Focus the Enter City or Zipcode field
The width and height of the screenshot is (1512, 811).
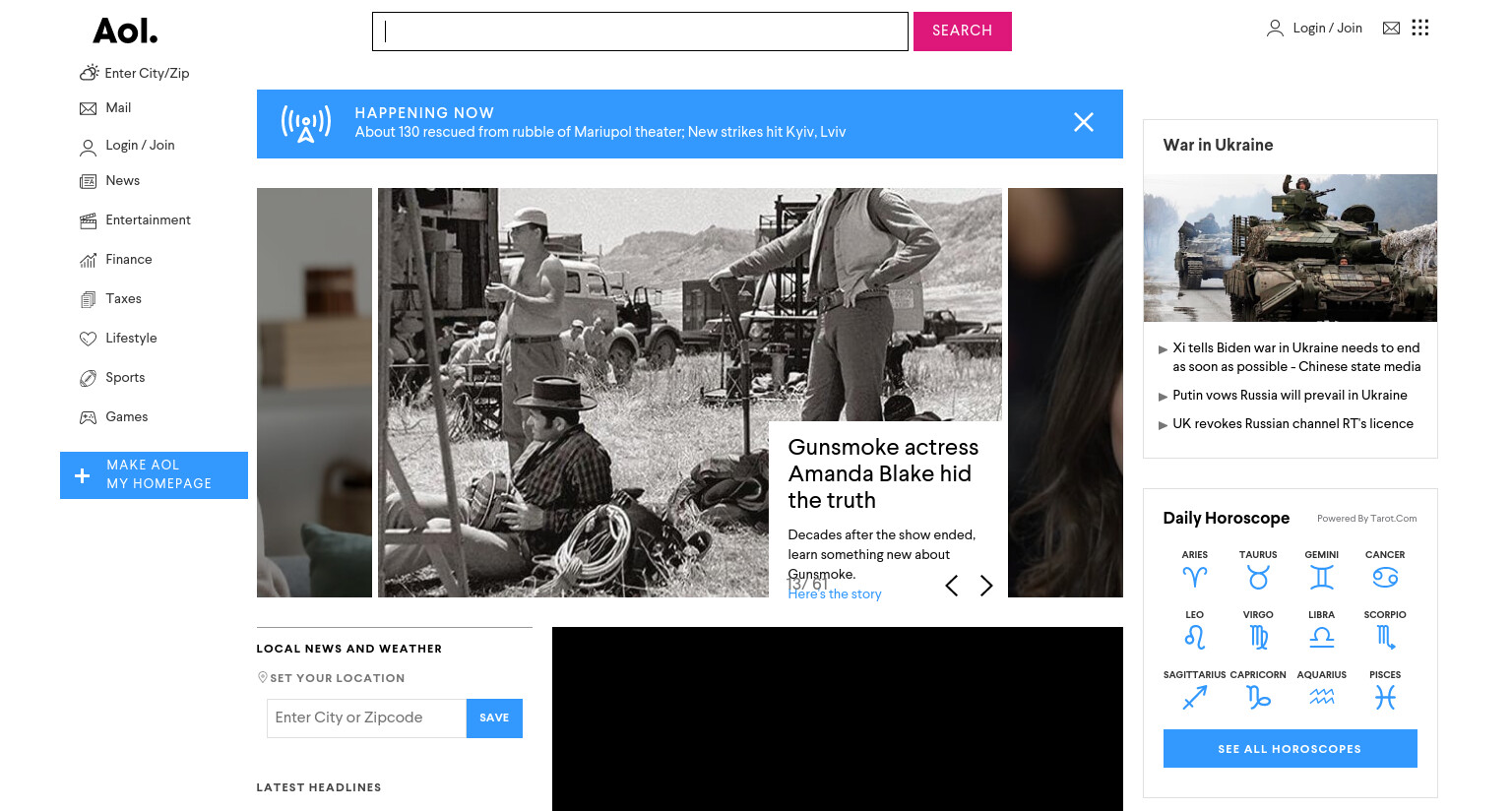(366, 718)
